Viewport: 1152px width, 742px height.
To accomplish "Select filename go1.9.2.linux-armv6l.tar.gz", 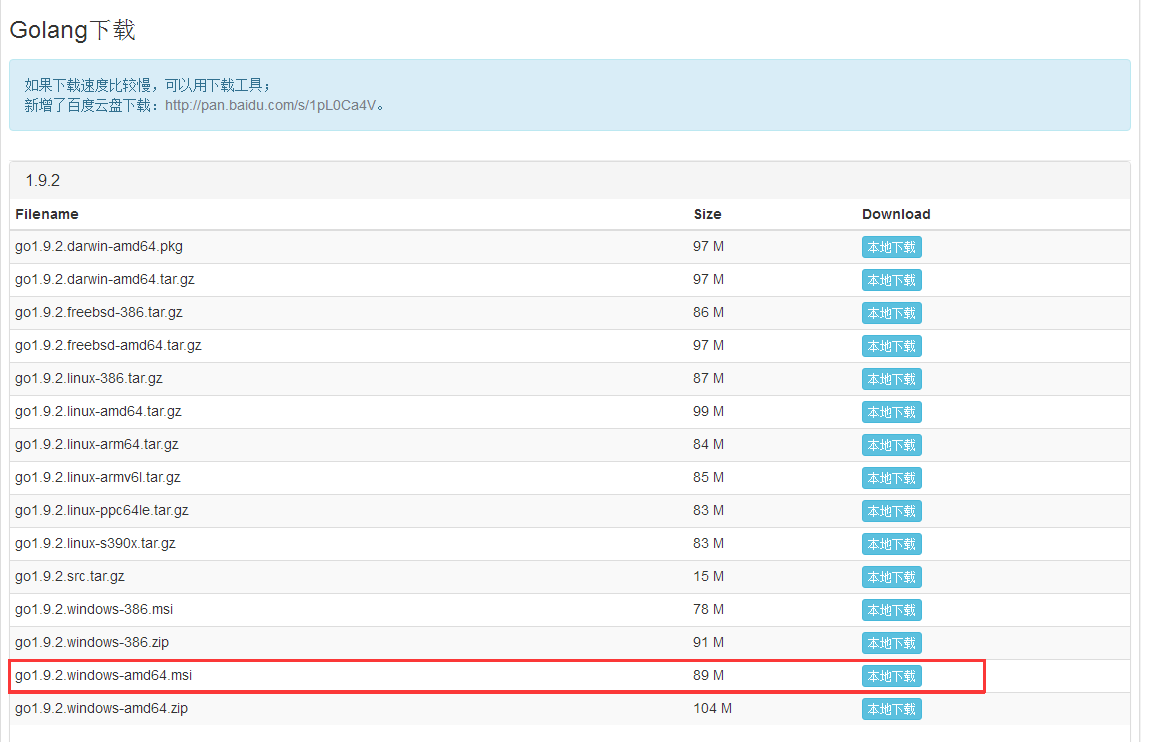I will (98, 478).
